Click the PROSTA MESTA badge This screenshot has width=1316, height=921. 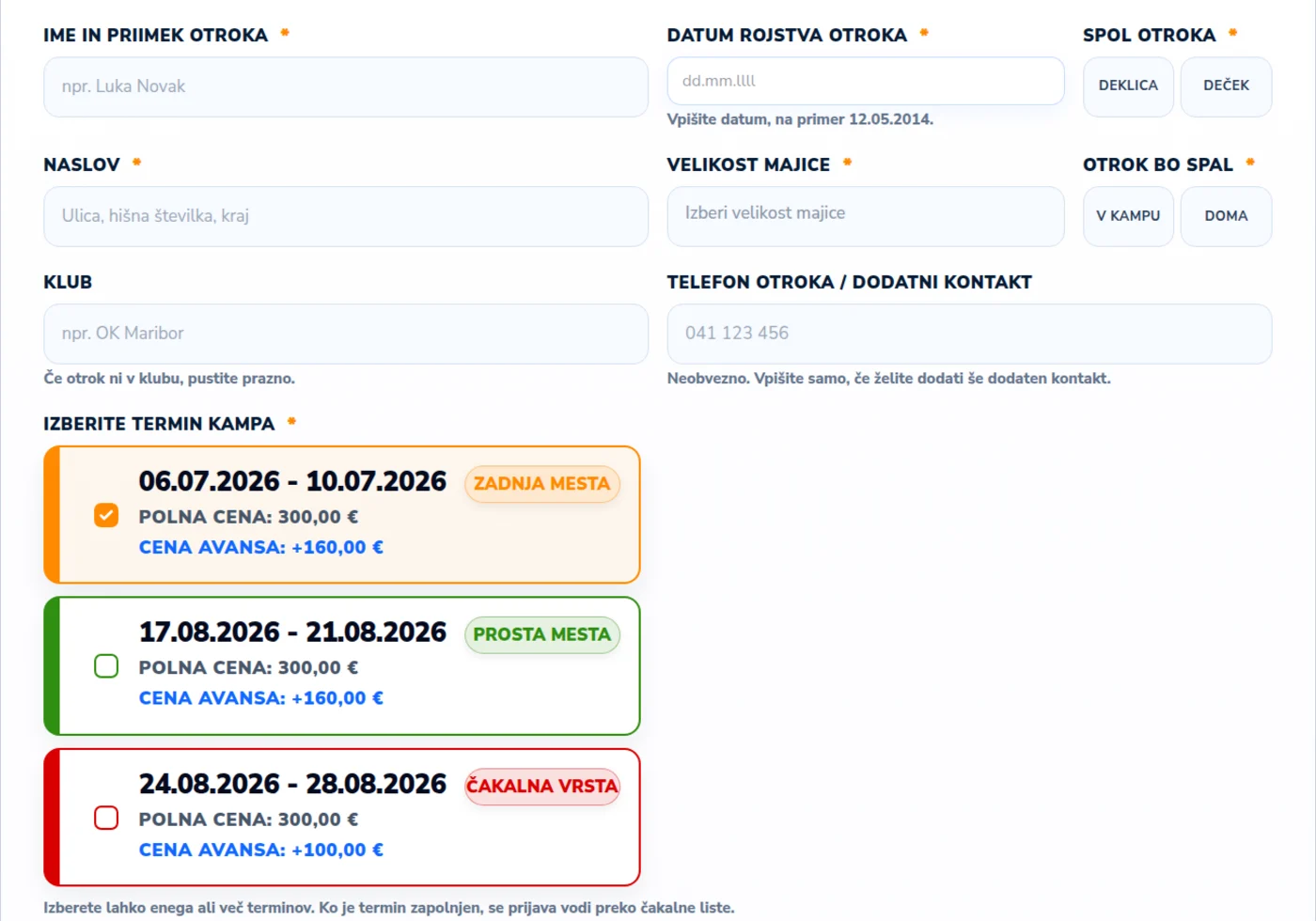pos(542,634)
